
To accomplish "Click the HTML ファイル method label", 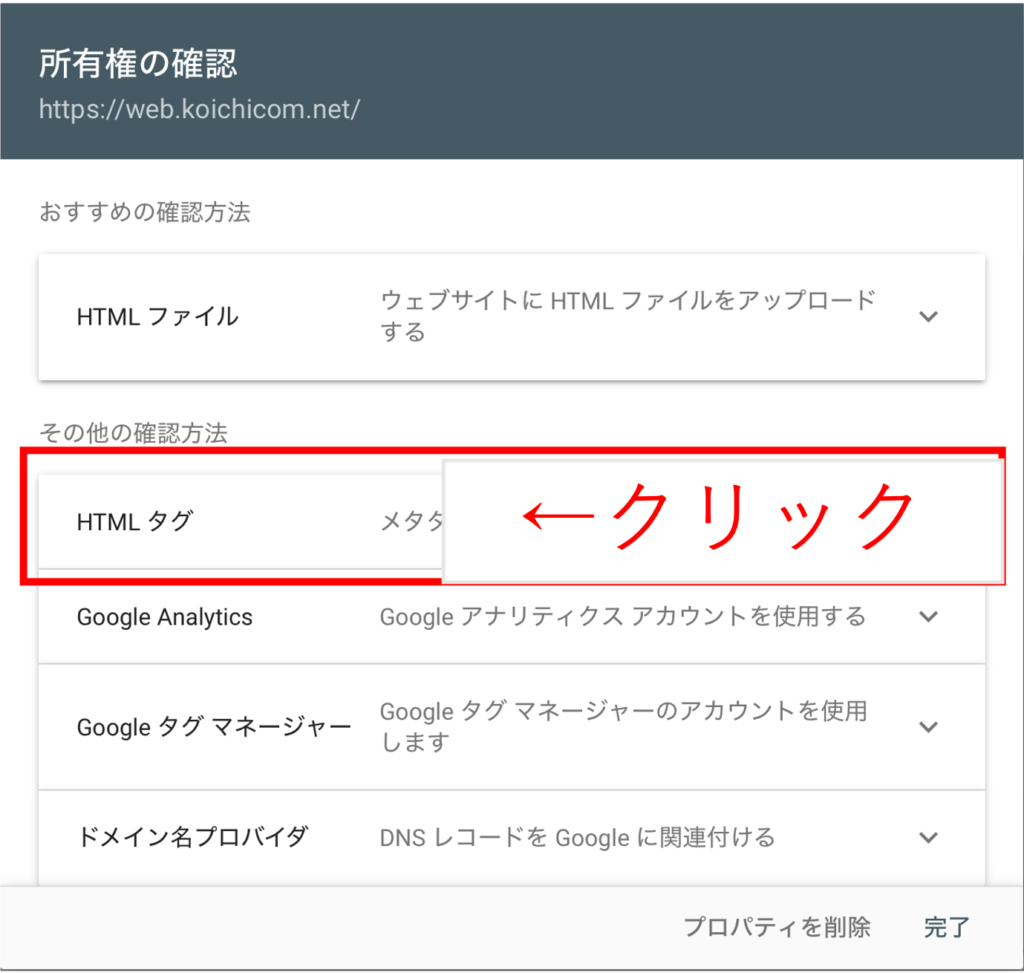I will [x=157, y=317].
